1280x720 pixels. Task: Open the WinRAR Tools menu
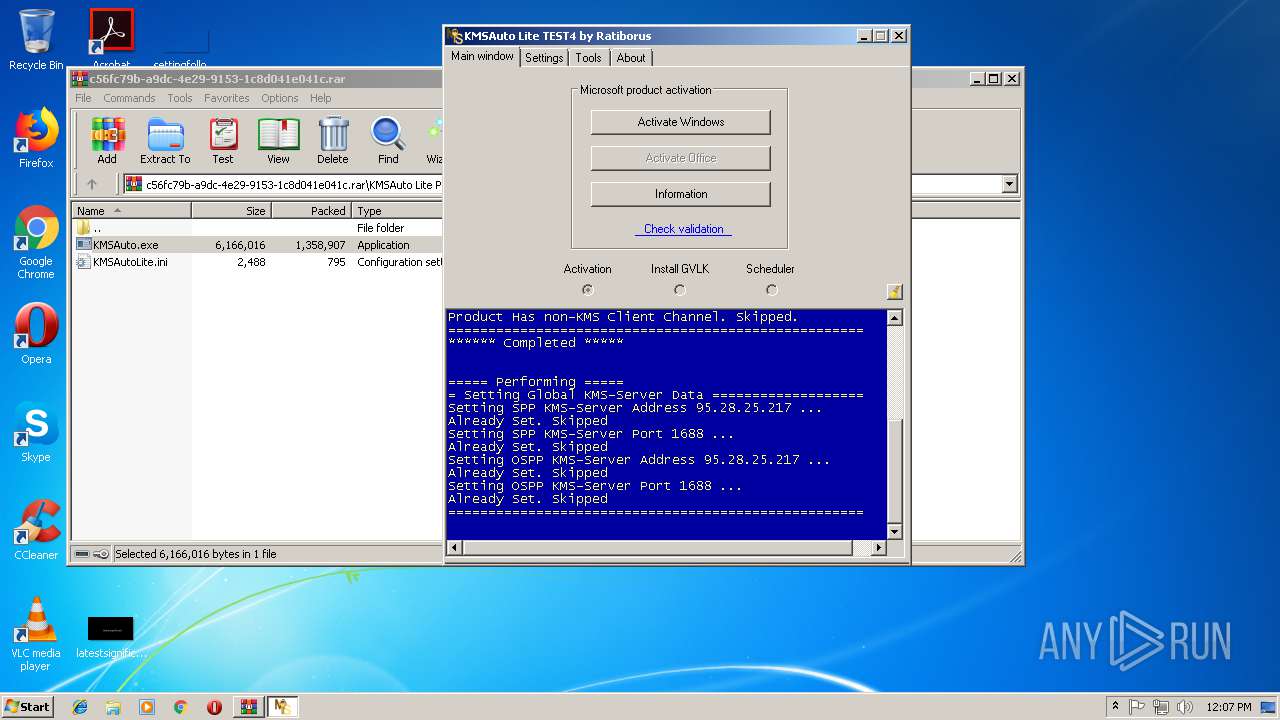180,98
